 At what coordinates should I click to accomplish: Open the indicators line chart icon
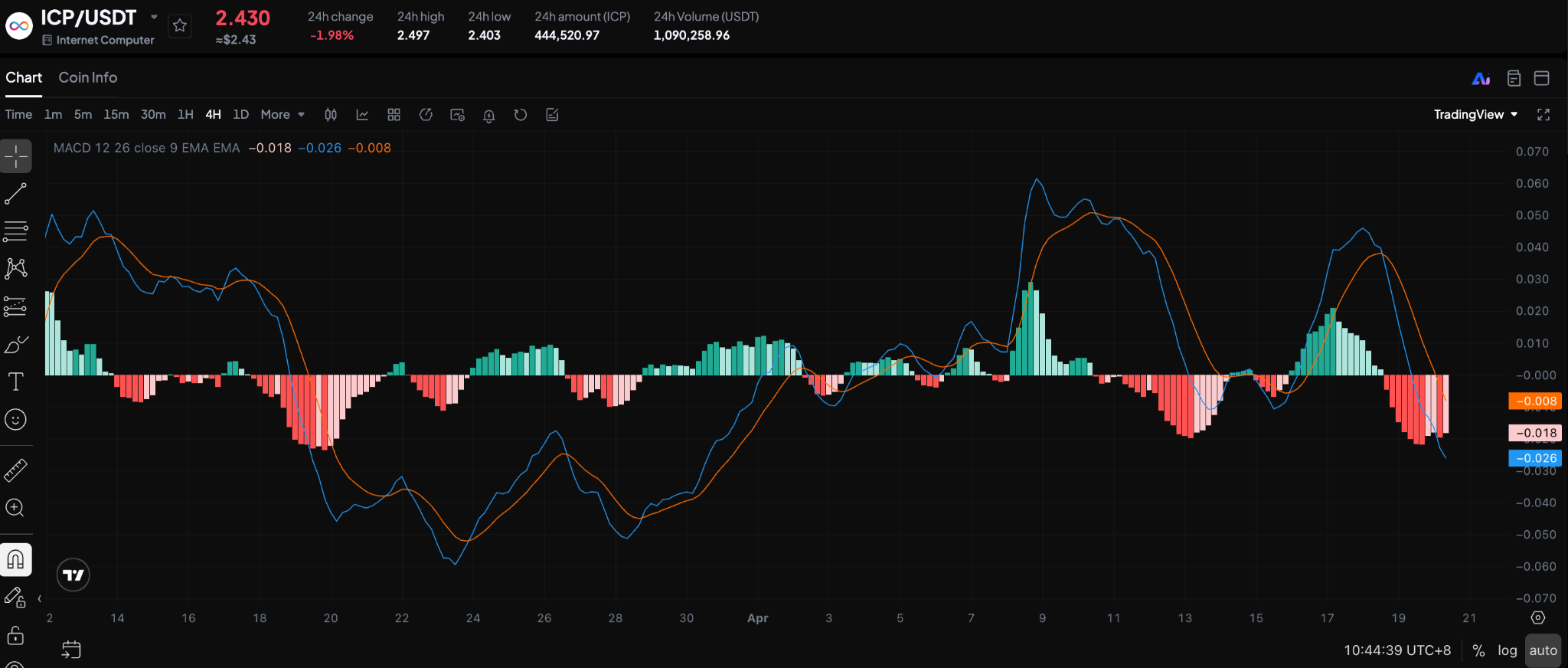point(362,115)
